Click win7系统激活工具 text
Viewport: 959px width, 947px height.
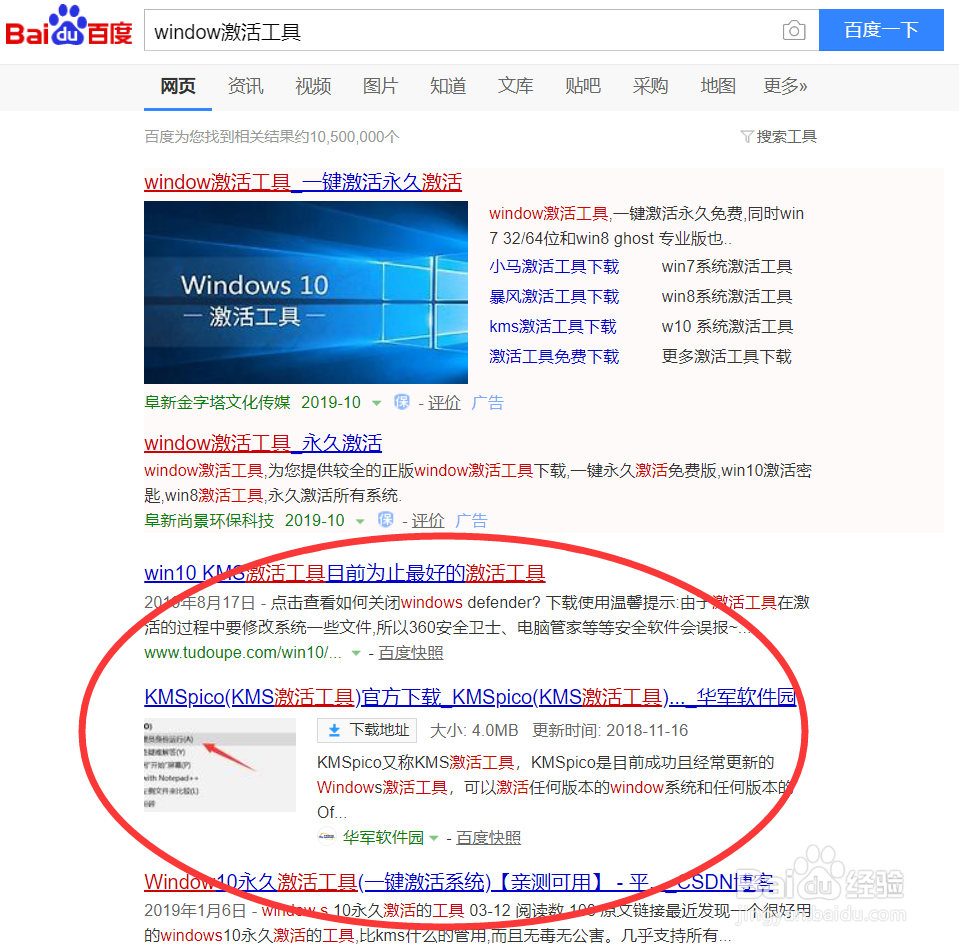tap(727, 267)
